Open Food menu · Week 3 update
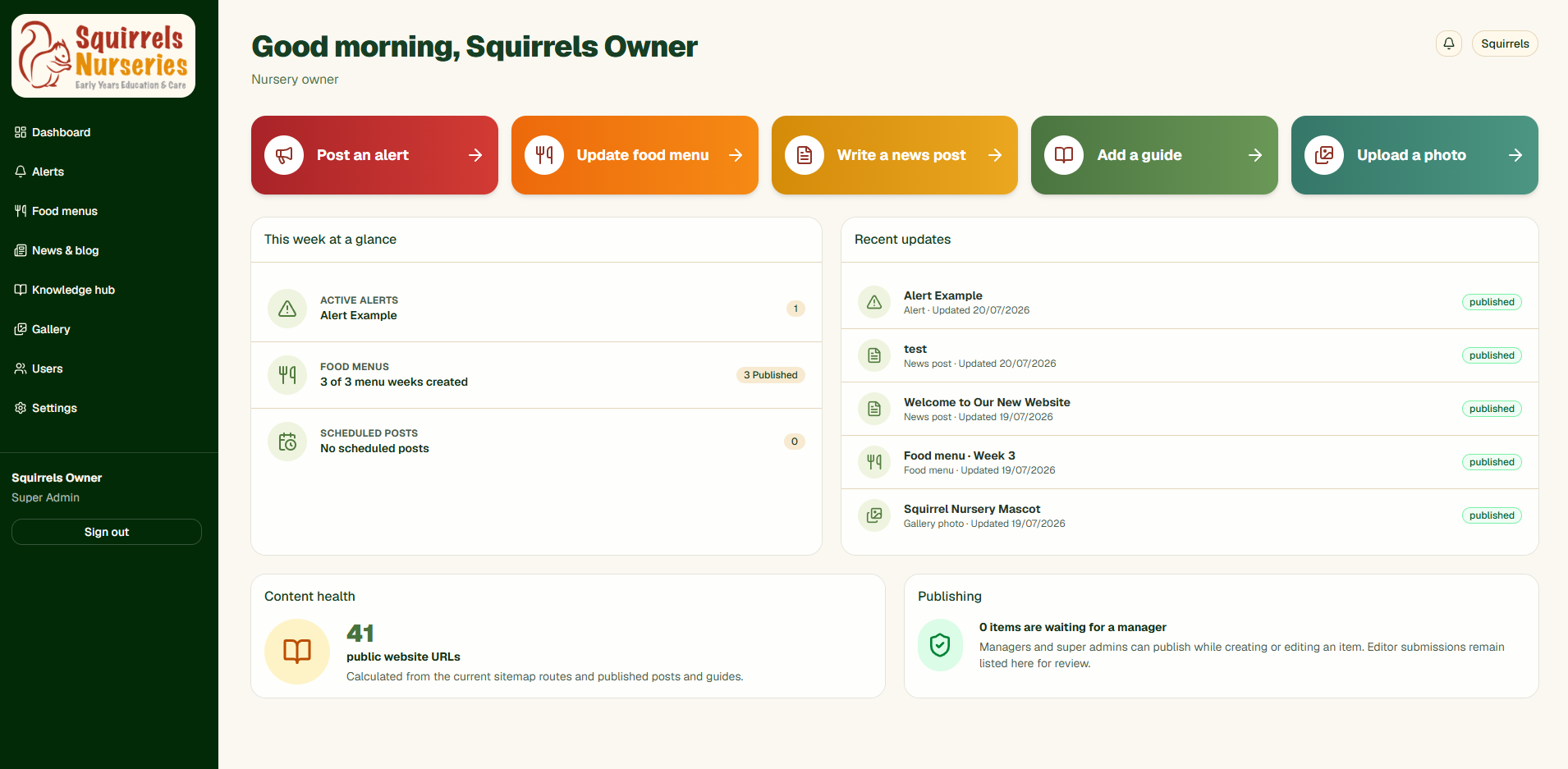The image size is (1568, 769). [x=1190, y=462]
